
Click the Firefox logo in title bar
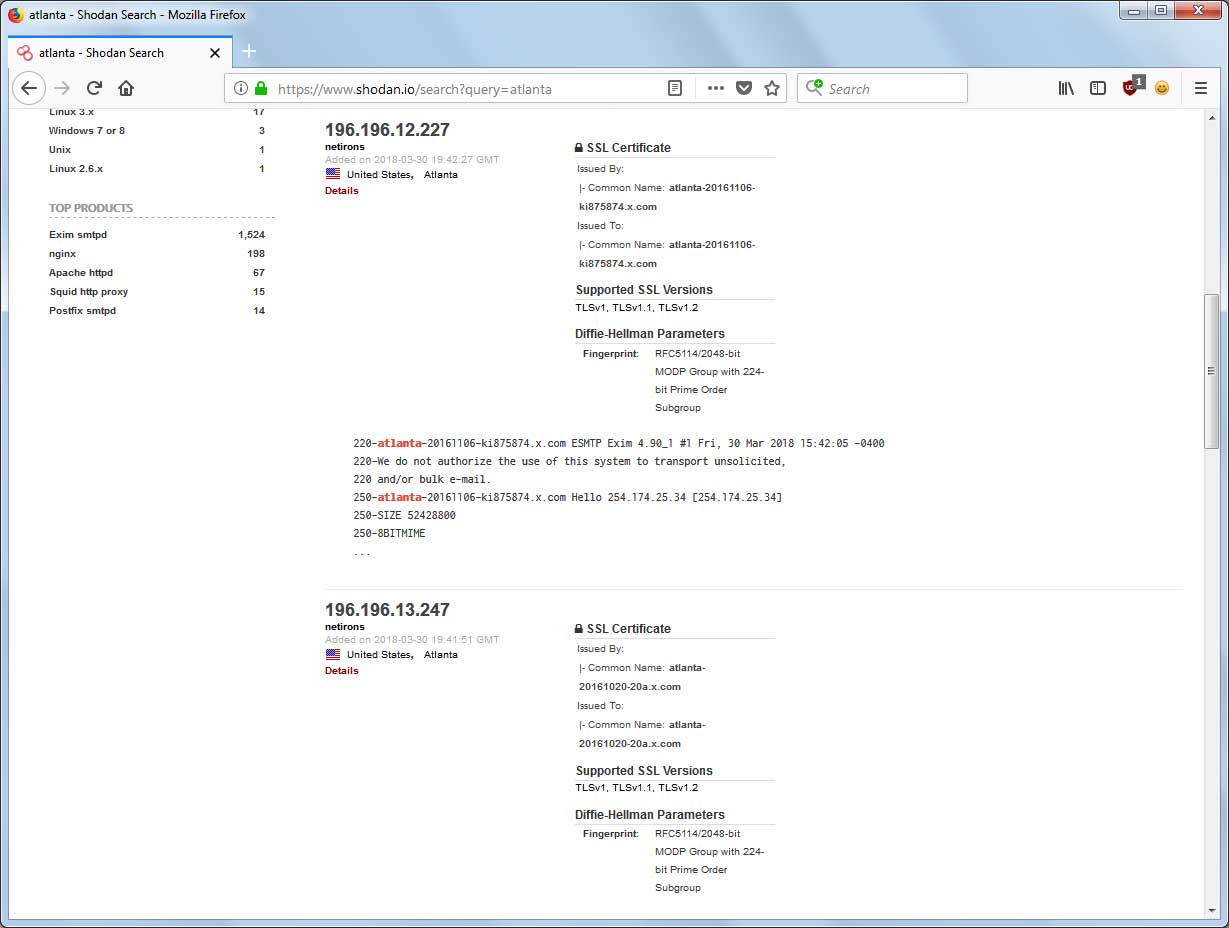click(x=15, y=15)
